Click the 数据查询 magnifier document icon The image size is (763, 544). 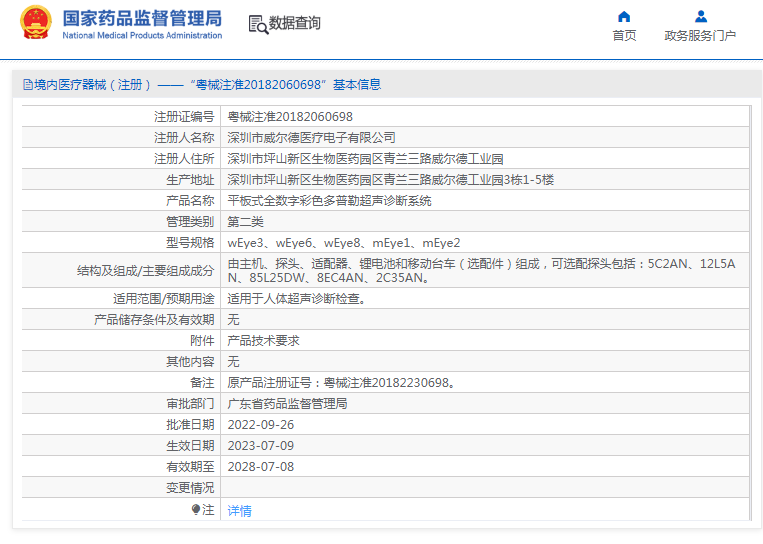(x=258, y=24)
